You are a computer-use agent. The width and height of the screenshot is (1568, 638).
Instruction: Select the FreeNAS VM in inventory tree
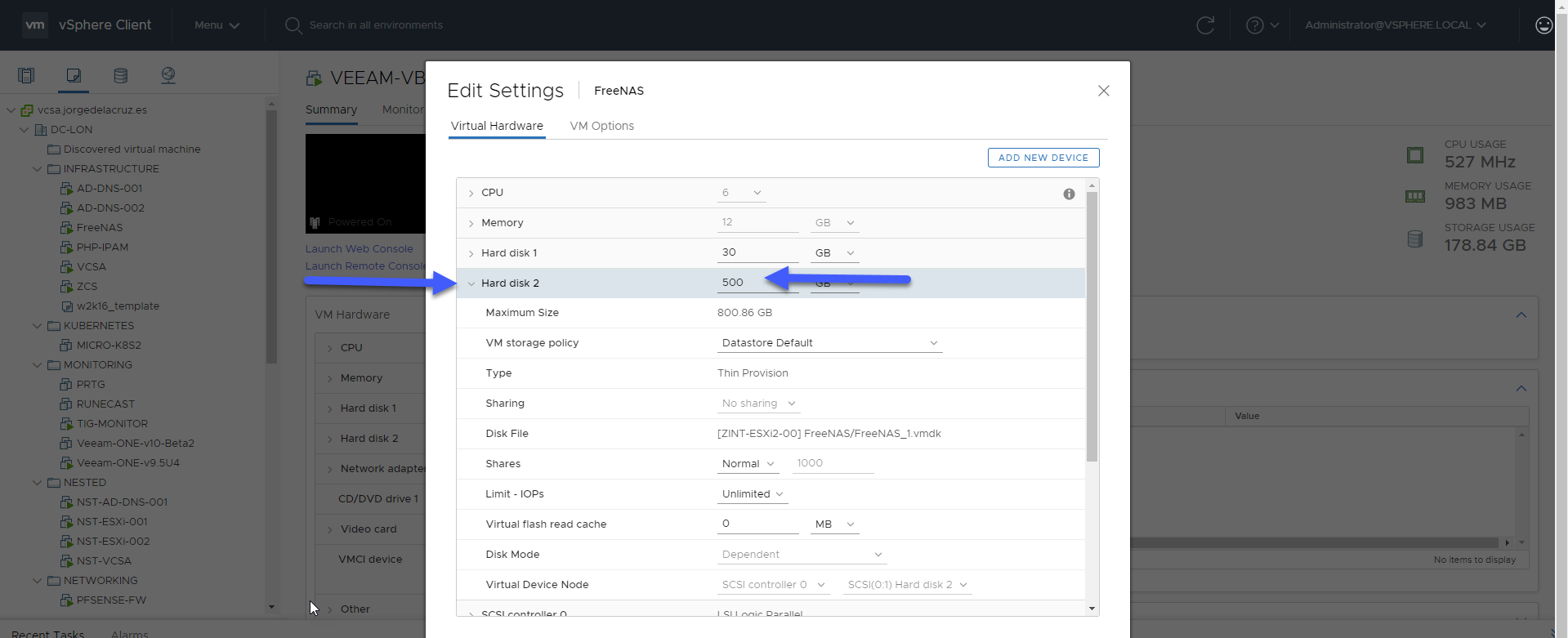(x=99, y=228)
